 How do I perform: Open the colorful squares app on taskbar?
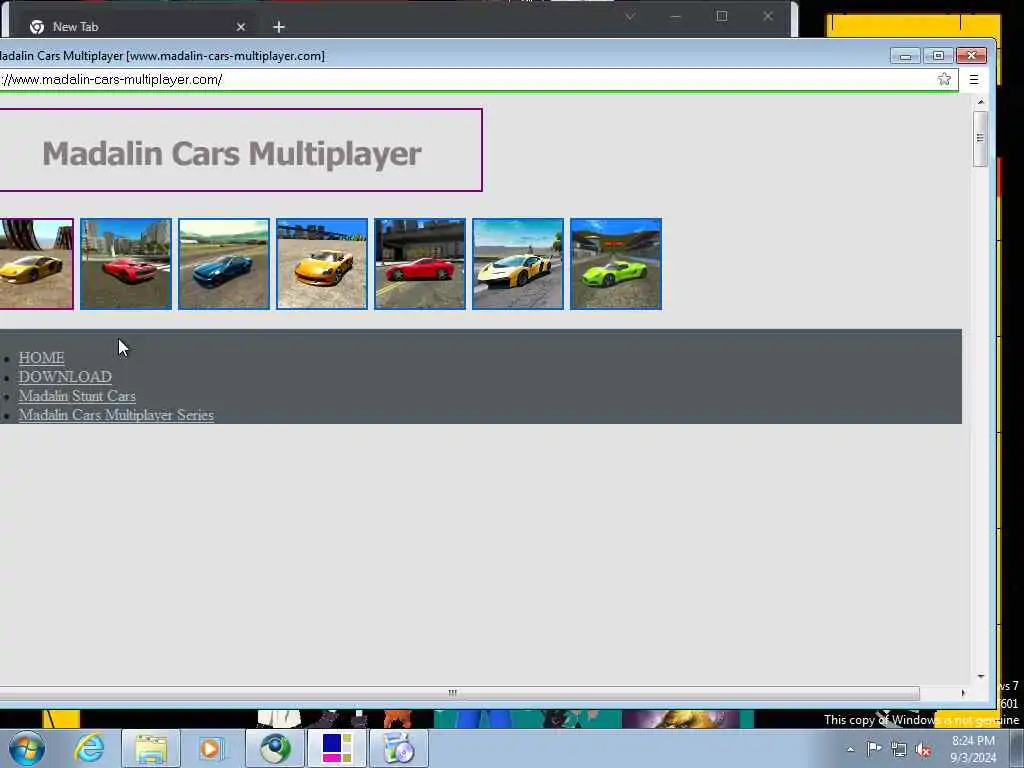point(336,748)
